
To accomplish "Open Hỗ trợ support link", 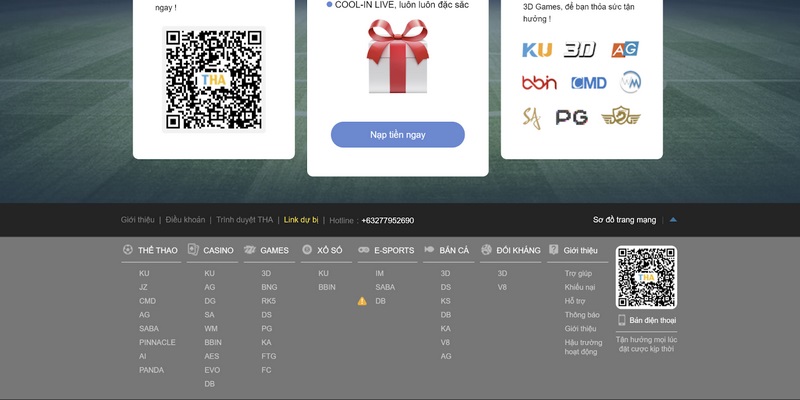I will (x=574, y=301).
